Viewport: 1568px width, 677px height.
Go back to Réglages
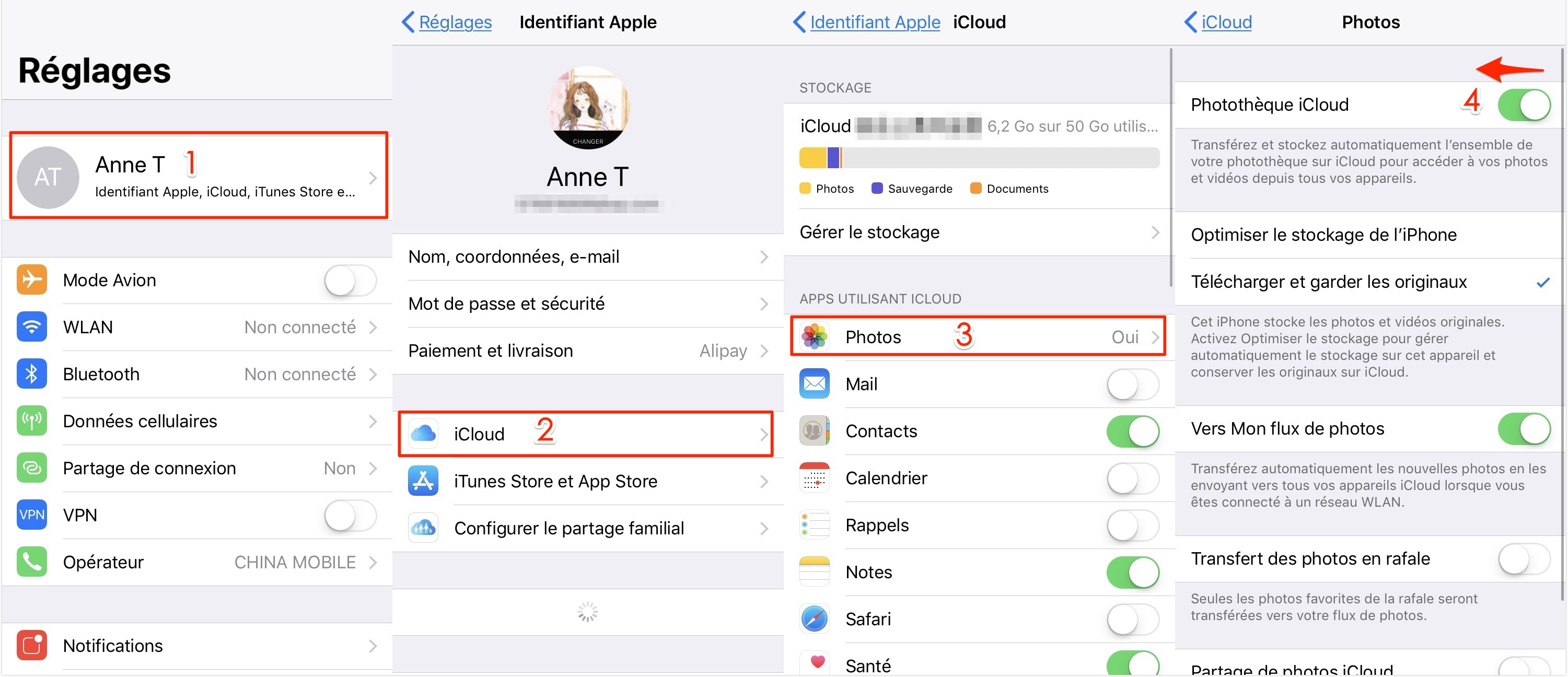point(447,22)
